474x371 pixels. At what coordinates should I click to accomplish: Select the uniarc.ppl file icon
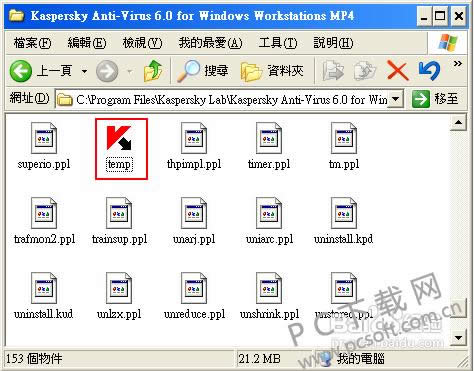pyautogui.click(x=269, y=213)
